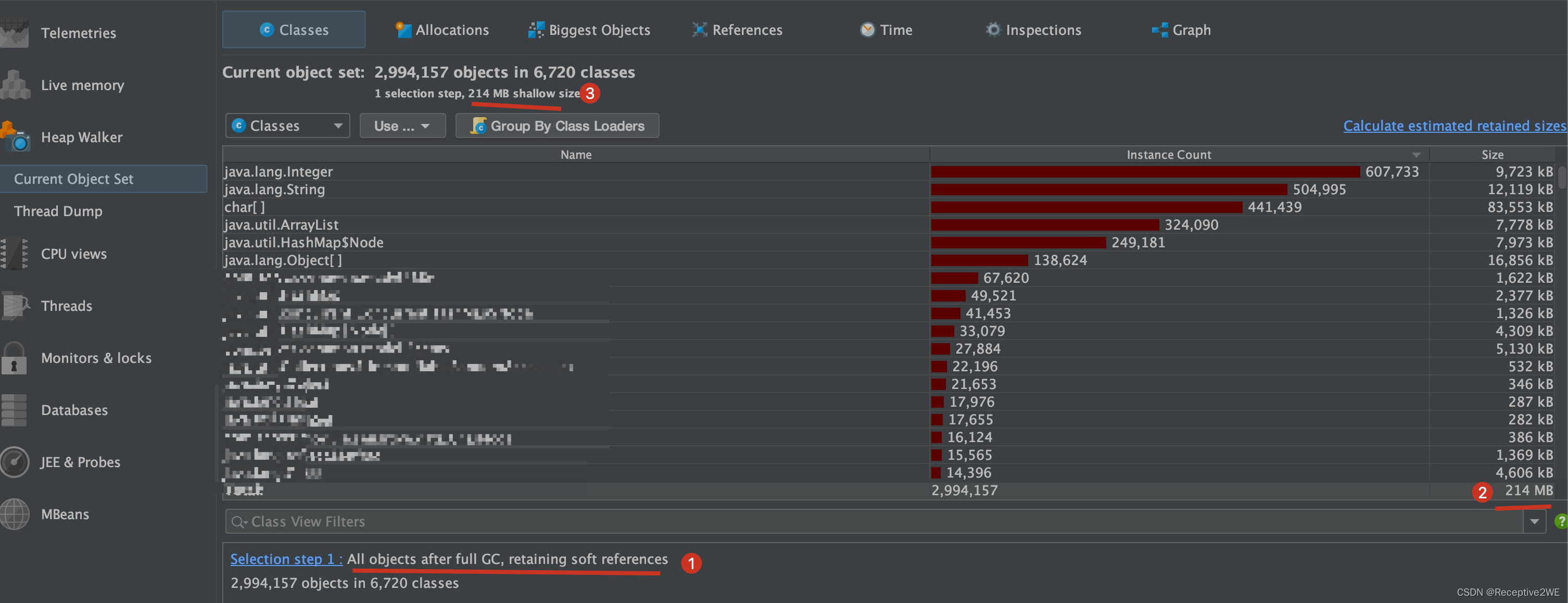Open the MBeans globe icon
The height and width of the screenshot is (603, 1568).
click(15, 514)
